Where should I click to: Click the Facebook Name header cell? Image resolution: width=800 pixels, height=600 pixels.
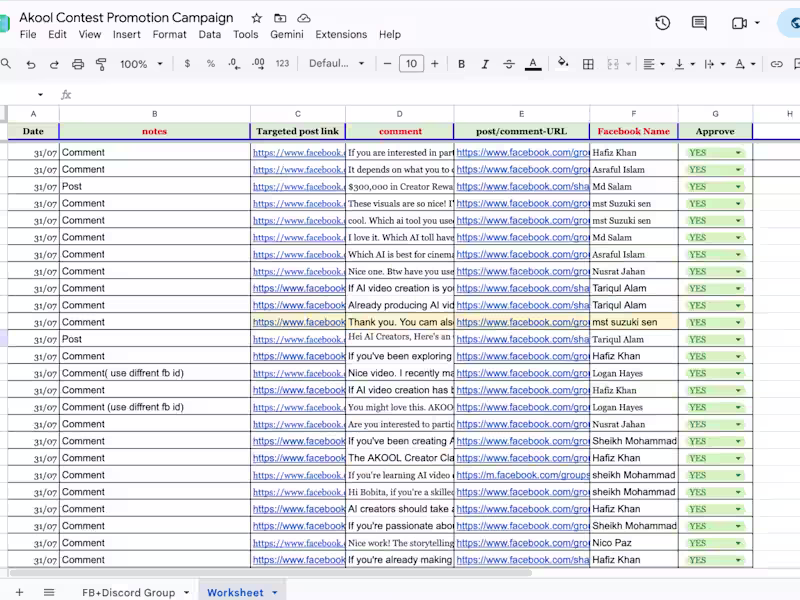point(634,131)
